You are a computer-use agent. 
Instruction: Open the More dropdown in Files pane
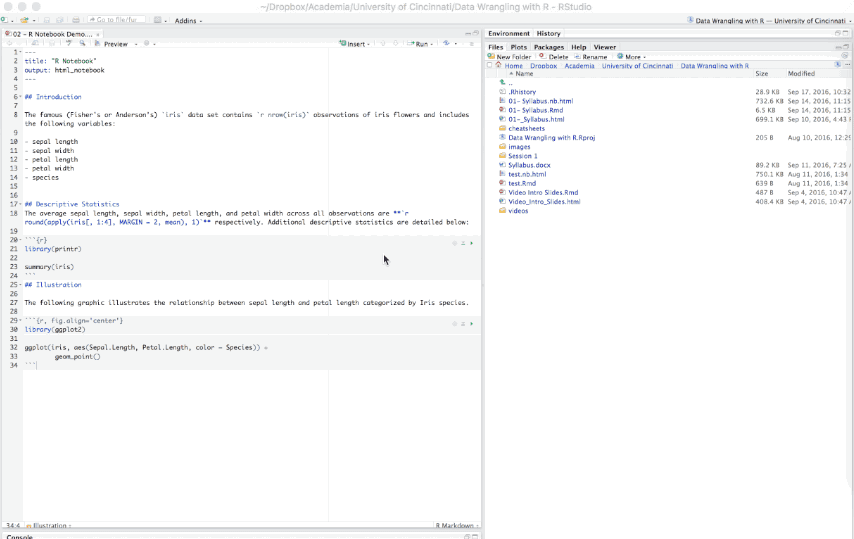click(631, 57)
